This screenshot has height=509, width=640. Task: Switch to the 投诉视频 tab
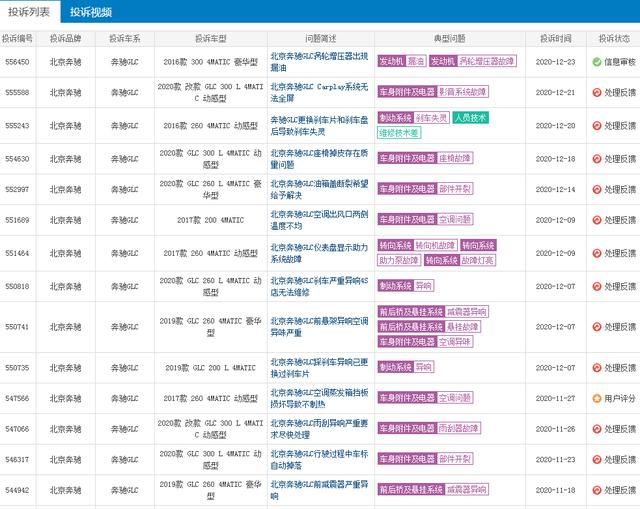91,12
